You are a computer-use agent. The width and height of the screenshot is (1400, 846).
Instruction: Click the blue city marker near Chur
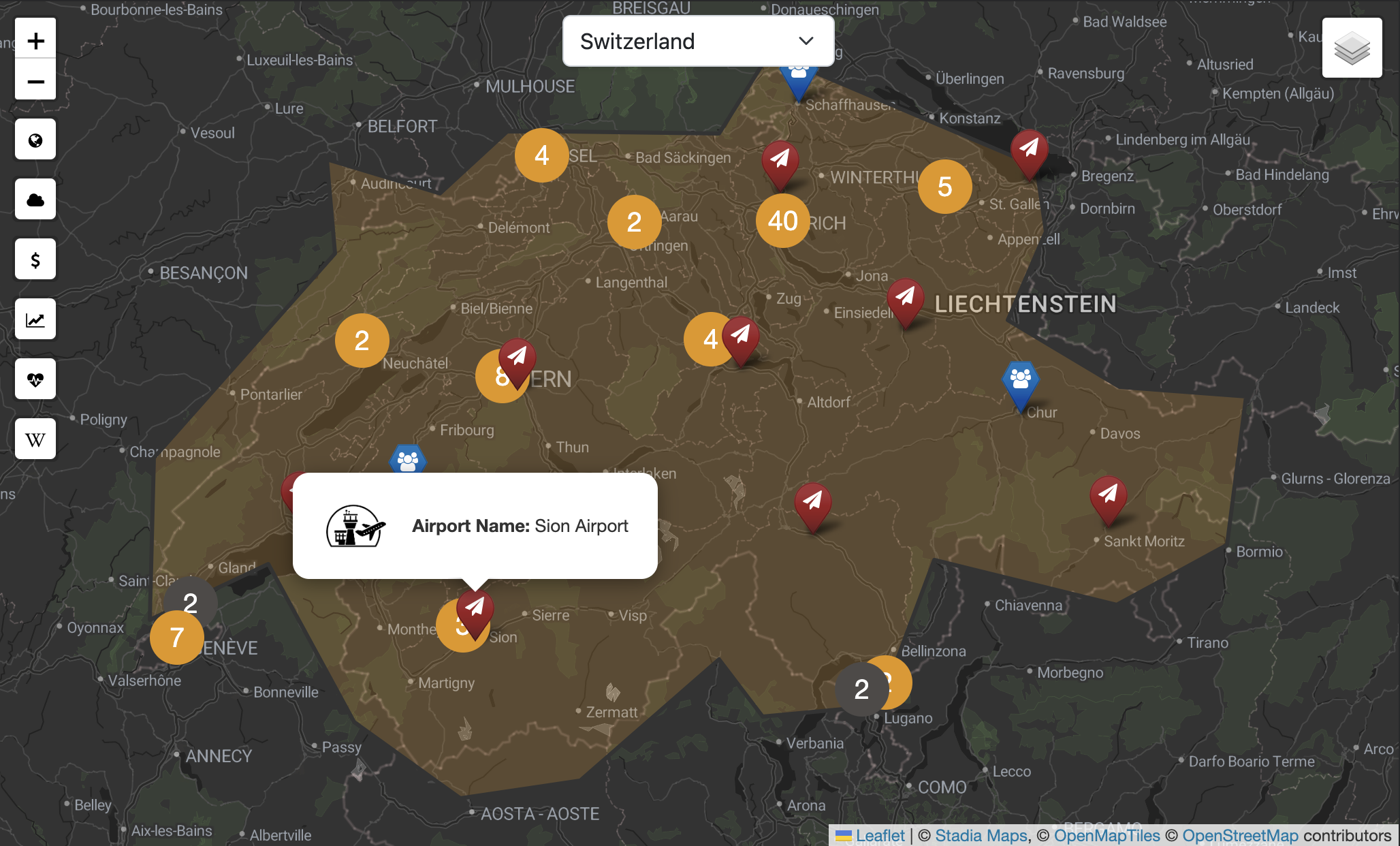click(x=1020, y=381)
